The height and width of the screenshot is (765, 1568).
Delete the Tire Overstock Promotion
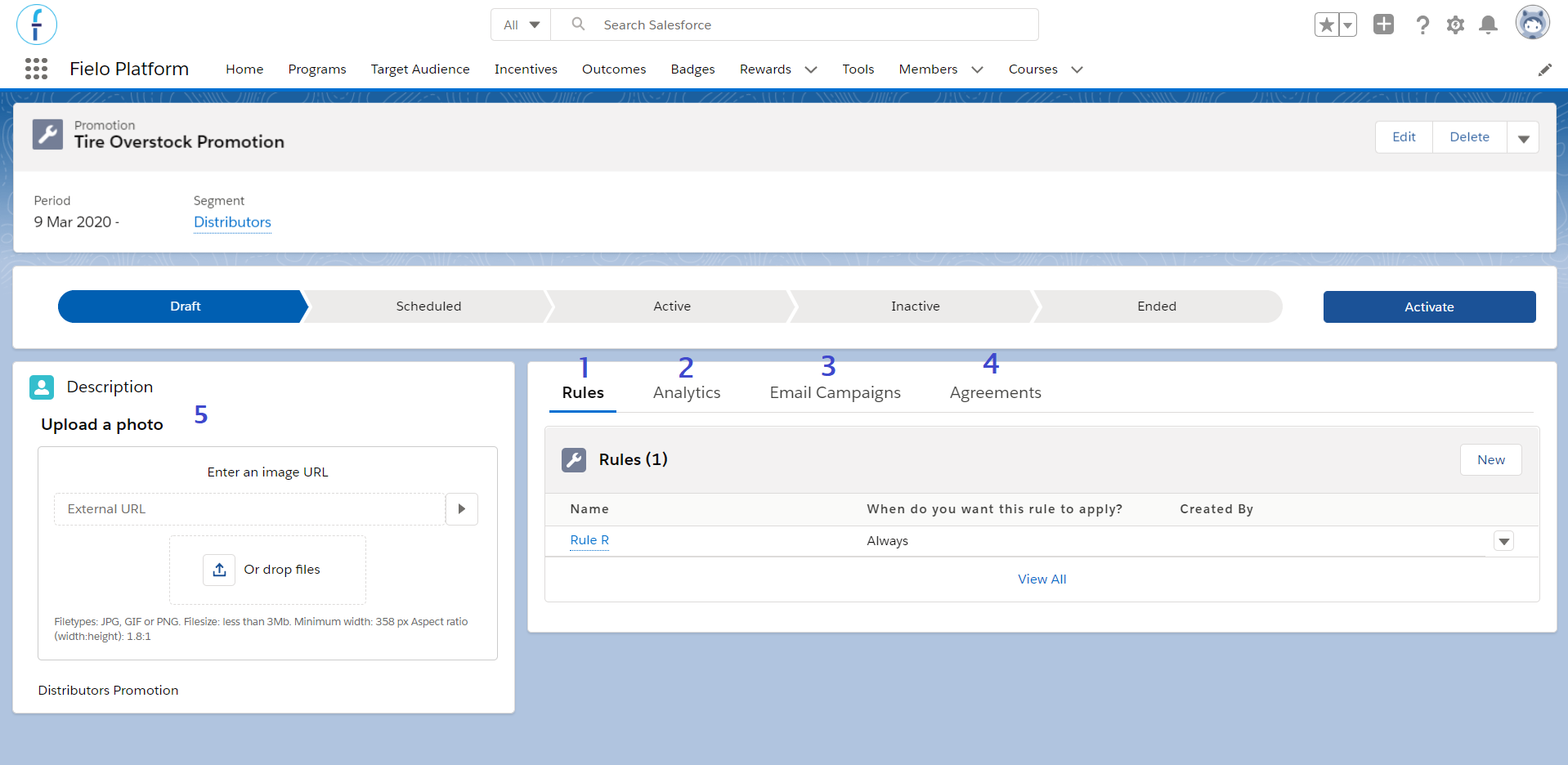coord(1469,137)
